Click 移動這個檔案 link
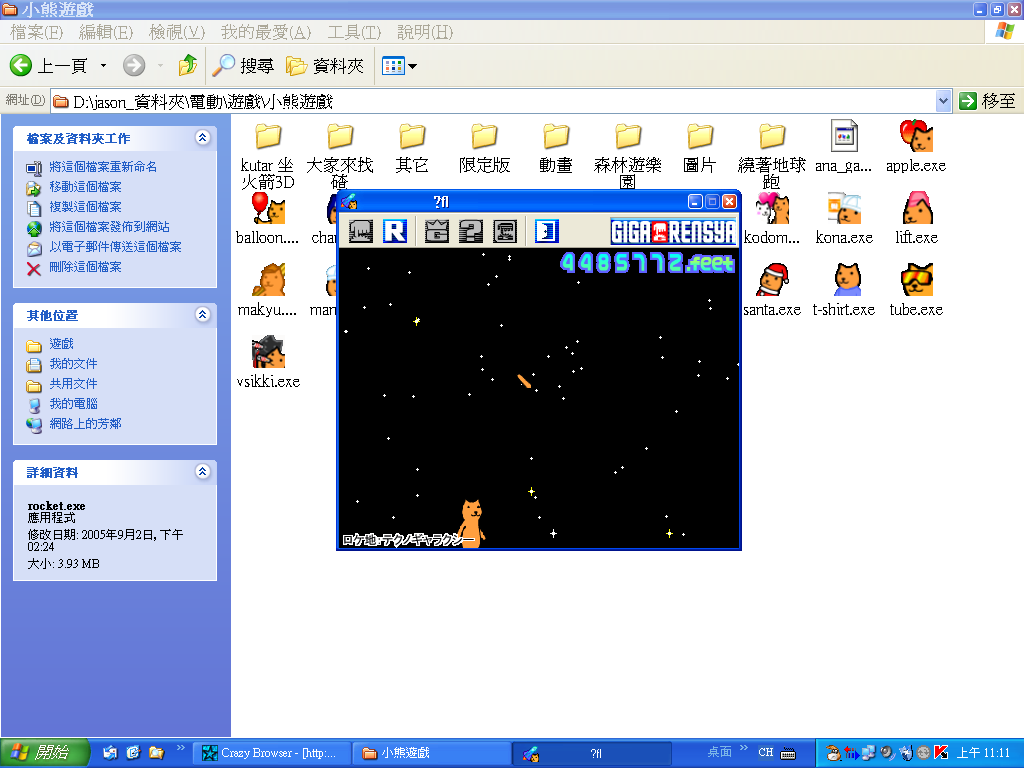Screen dimensions: 1024x768 click(x=86, y=187)
